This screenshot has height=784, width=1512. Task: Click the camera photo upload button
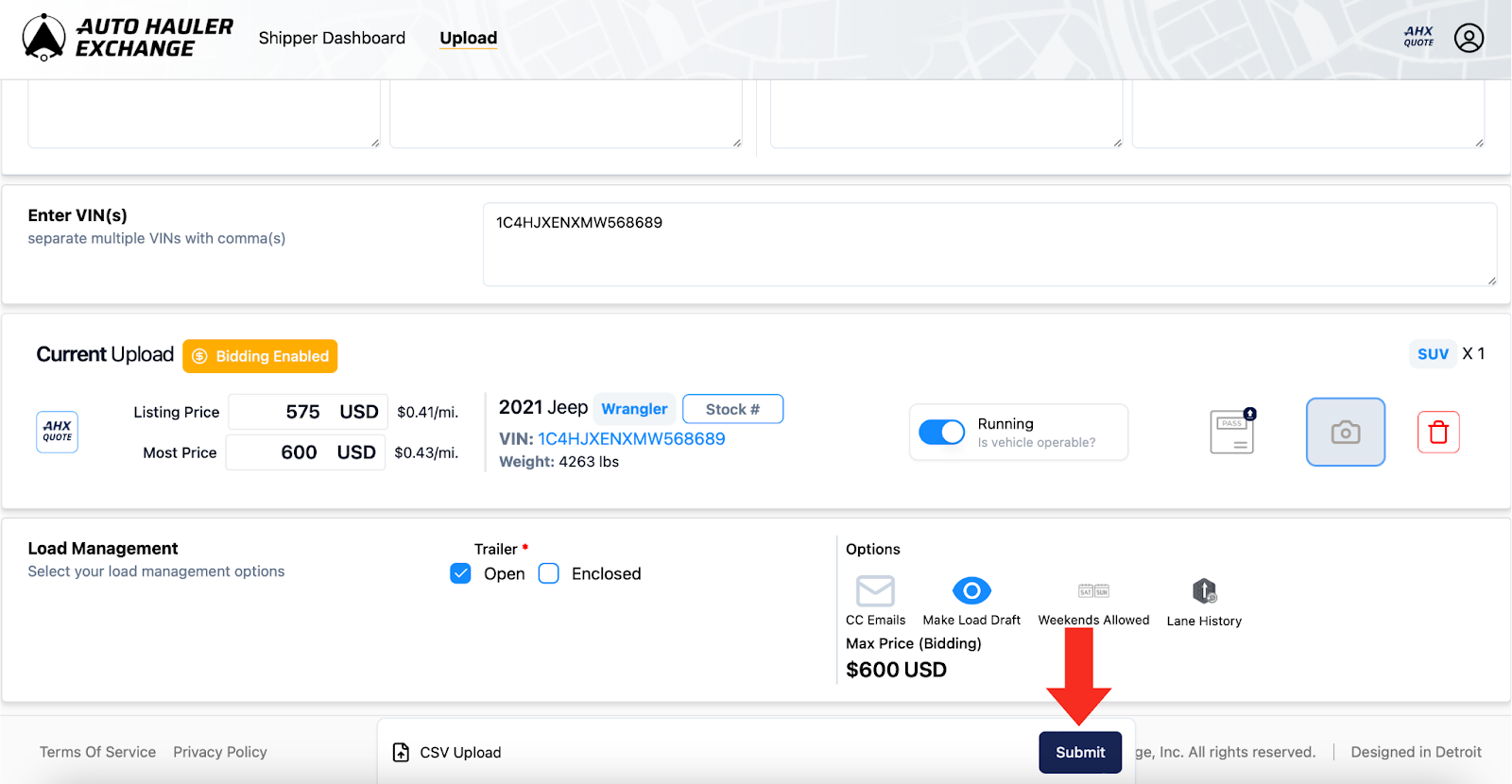pos(1346,432)
